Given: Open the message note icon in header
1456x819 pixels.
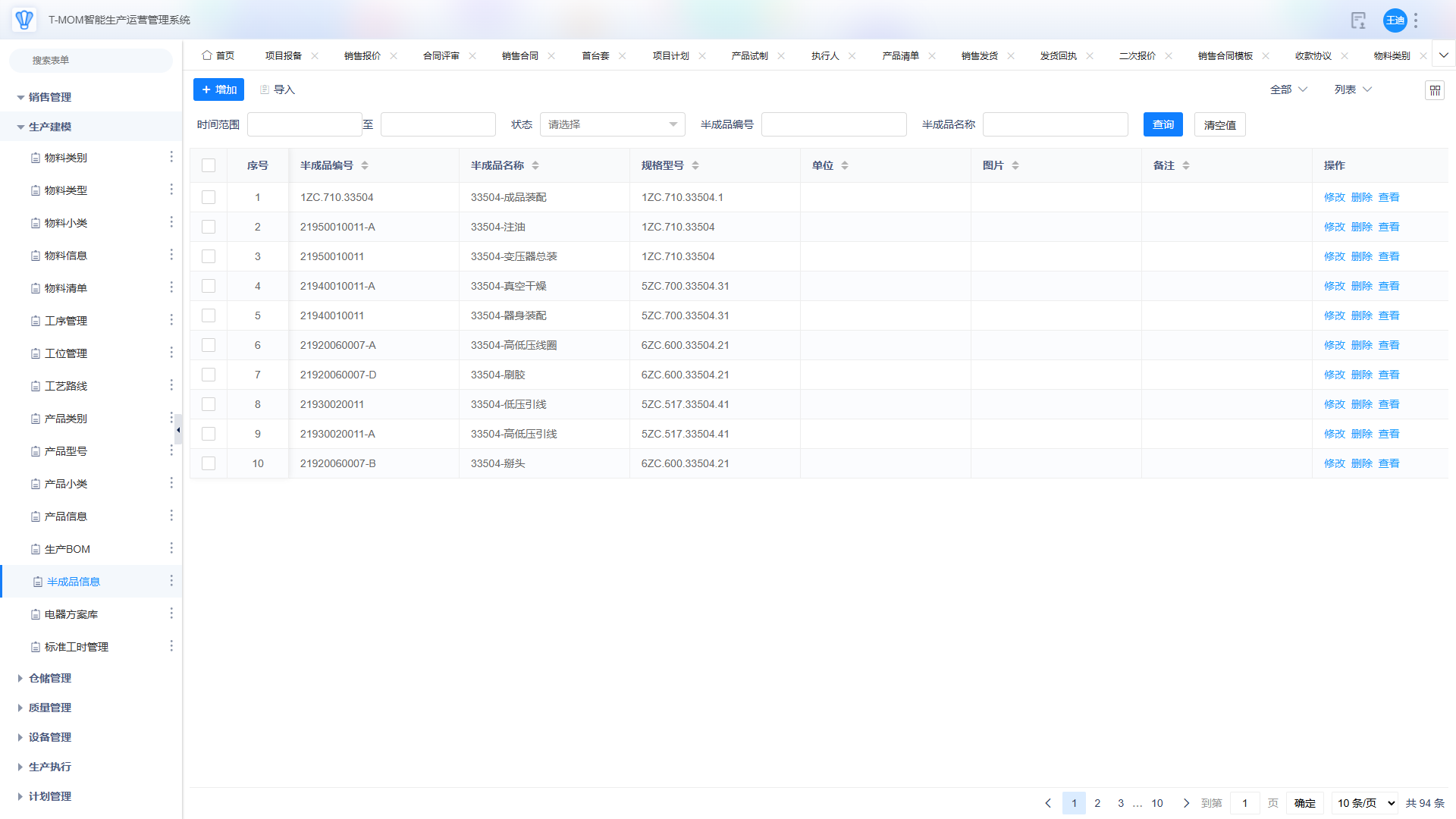Looking at the screenshot, I should click(1358, 20).
